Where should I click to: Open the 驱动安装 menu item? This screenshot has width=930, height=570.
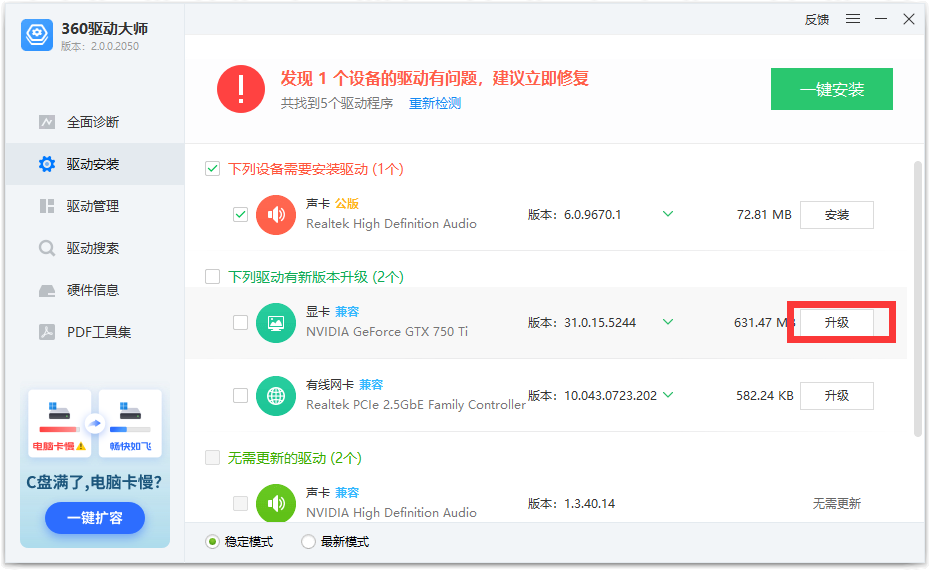95,164
